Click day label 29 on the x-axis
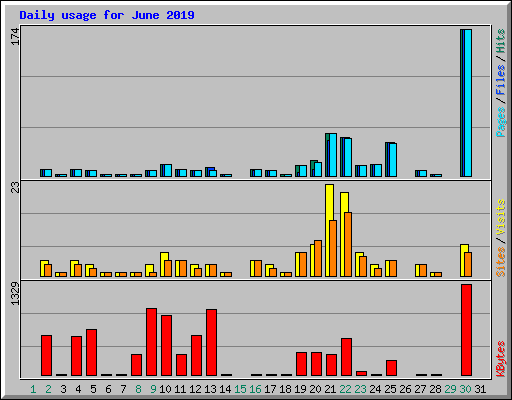The image size is (512, 400). (x=450, y=389)
